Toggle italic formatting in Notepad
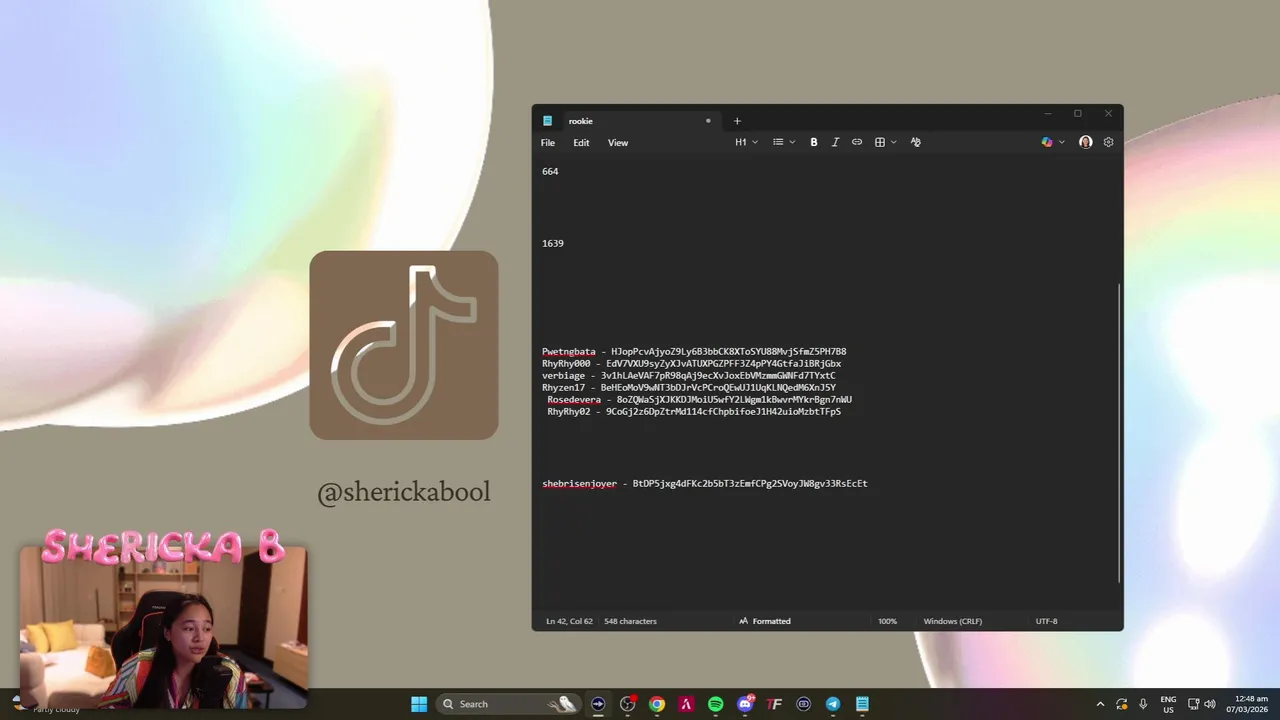 point(835,142)
